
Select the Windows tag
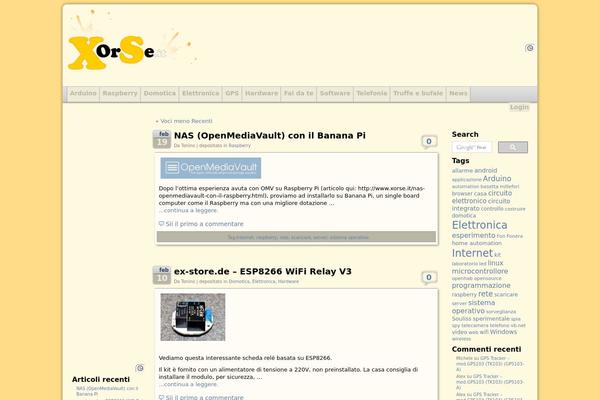pos(503,332)
